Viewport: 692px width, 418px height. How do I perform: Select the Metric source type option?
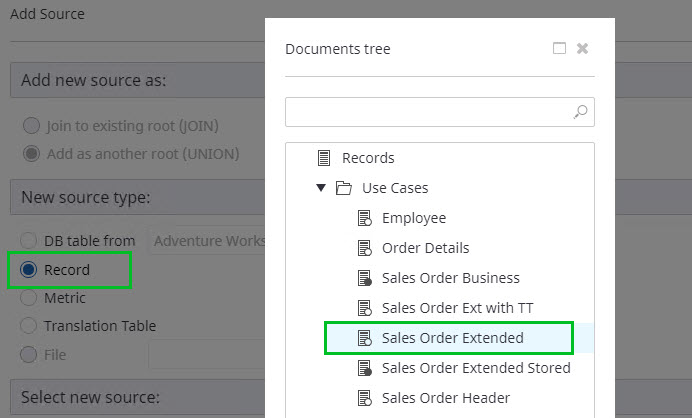[x=29, y=298]
